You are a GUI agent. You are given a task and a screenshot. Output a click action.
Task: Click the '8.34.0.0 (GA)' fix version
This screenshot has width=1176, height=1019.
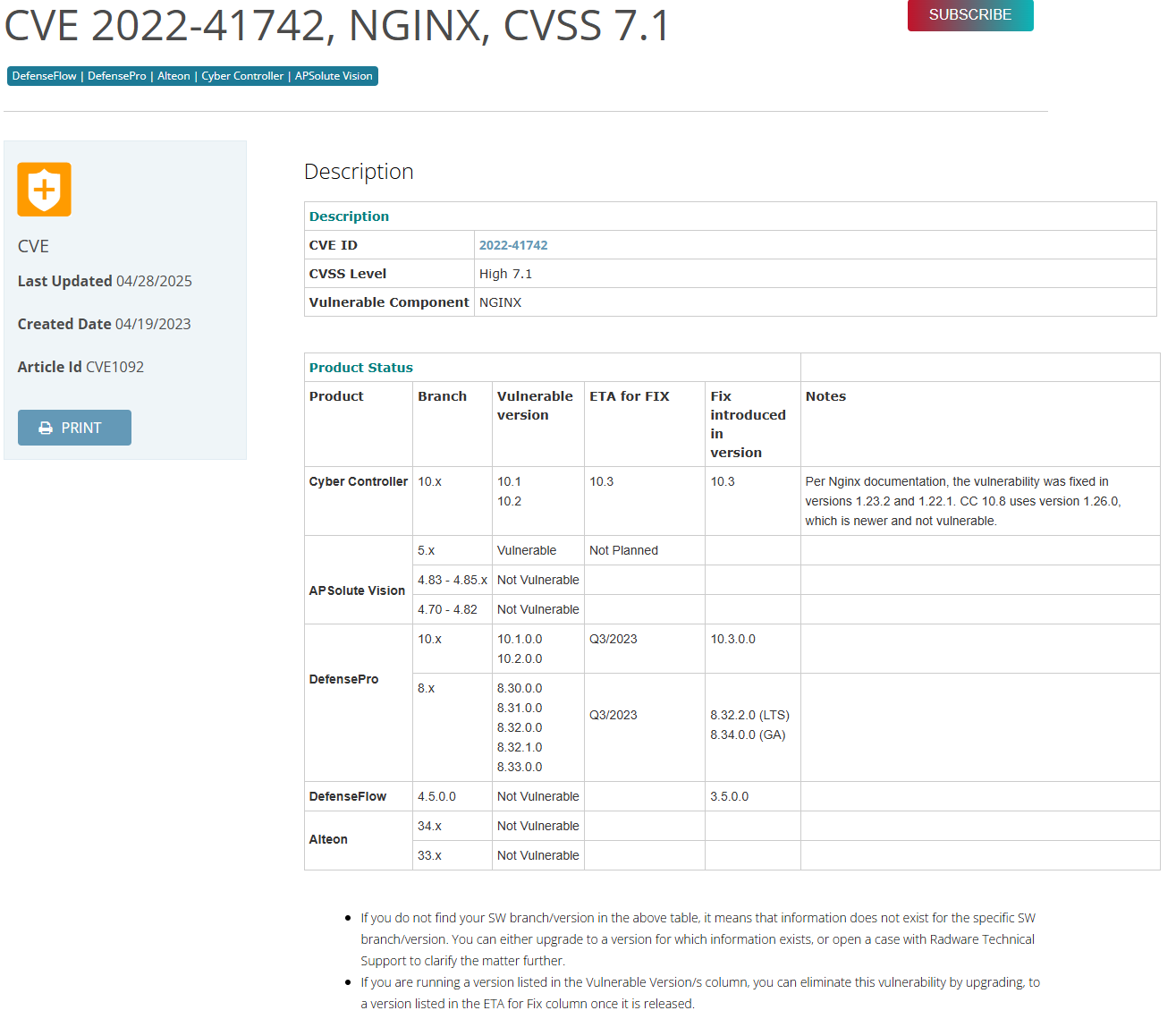pos(748,735)
